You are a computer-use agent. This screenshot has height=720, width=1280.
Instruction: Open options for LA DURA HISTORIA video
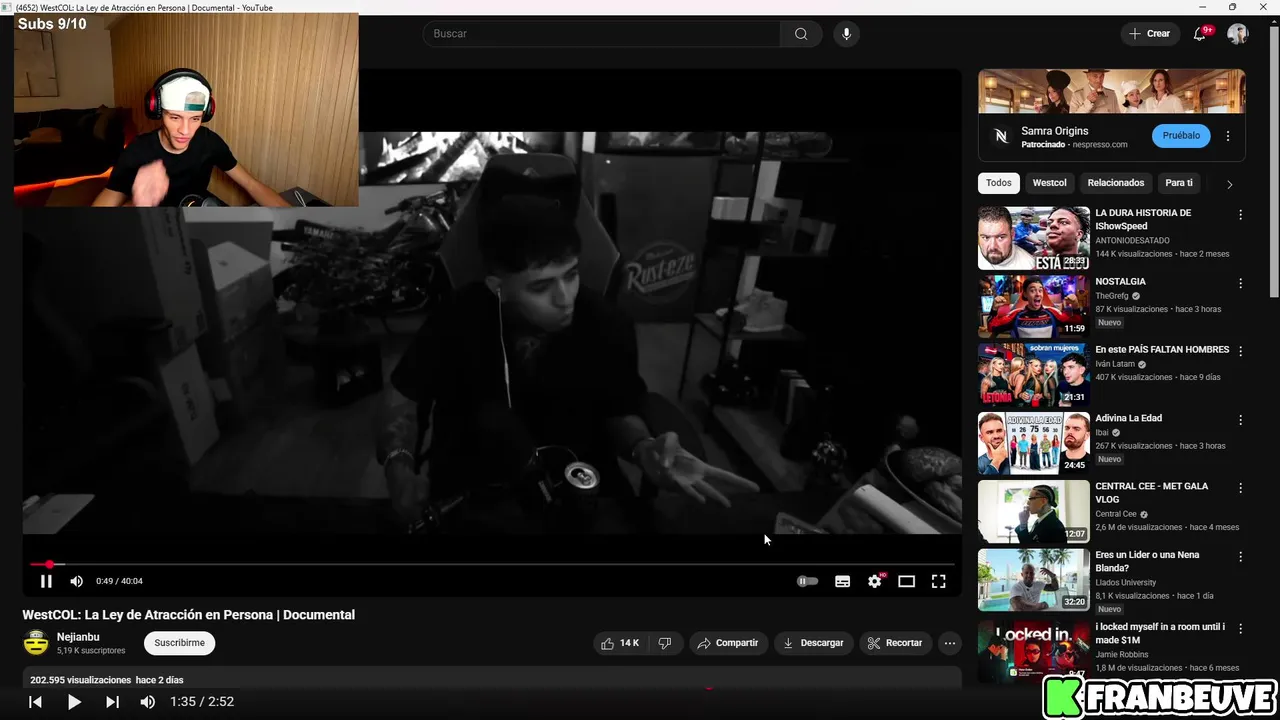click(x=1241, y=215)
